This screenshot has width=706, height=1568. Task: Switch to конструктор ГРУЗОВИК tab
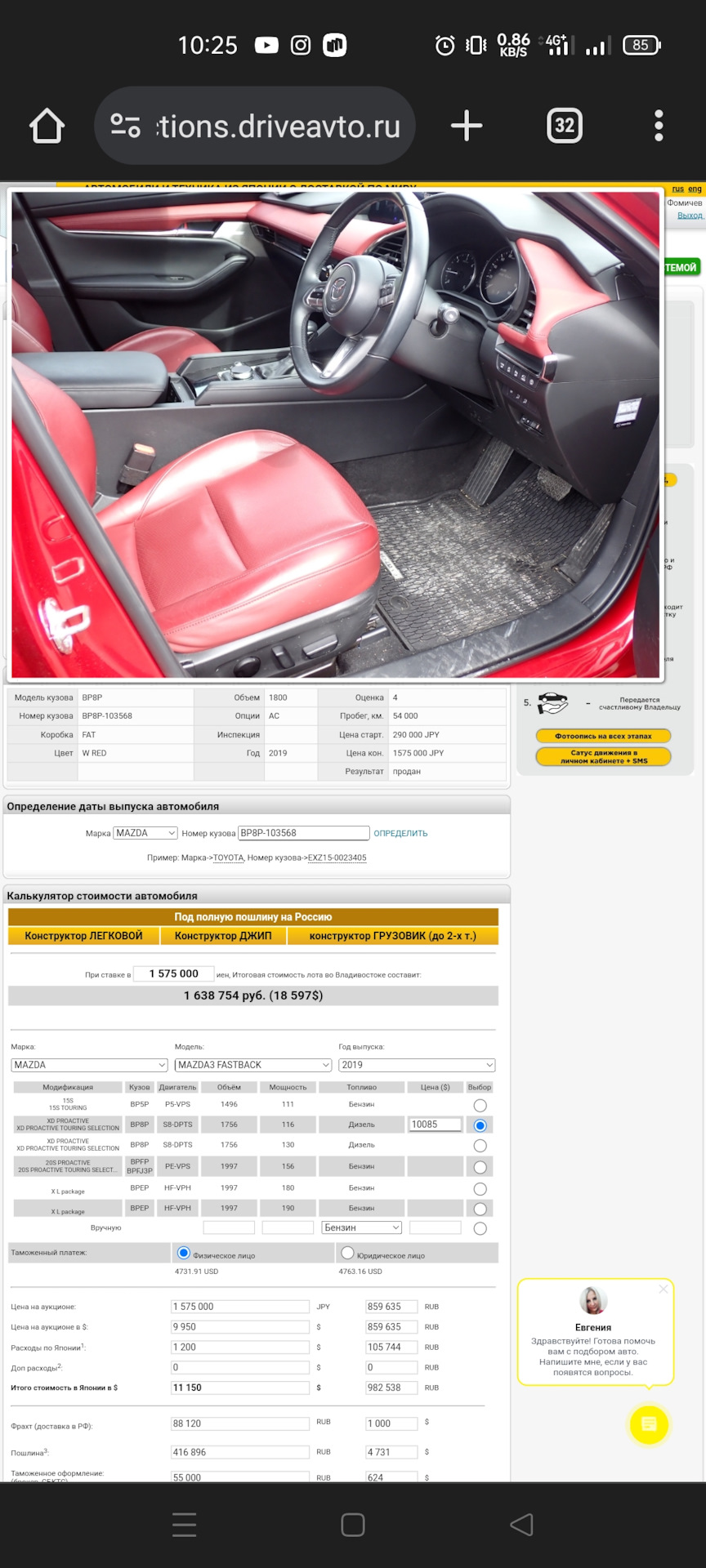click(392, 936)
